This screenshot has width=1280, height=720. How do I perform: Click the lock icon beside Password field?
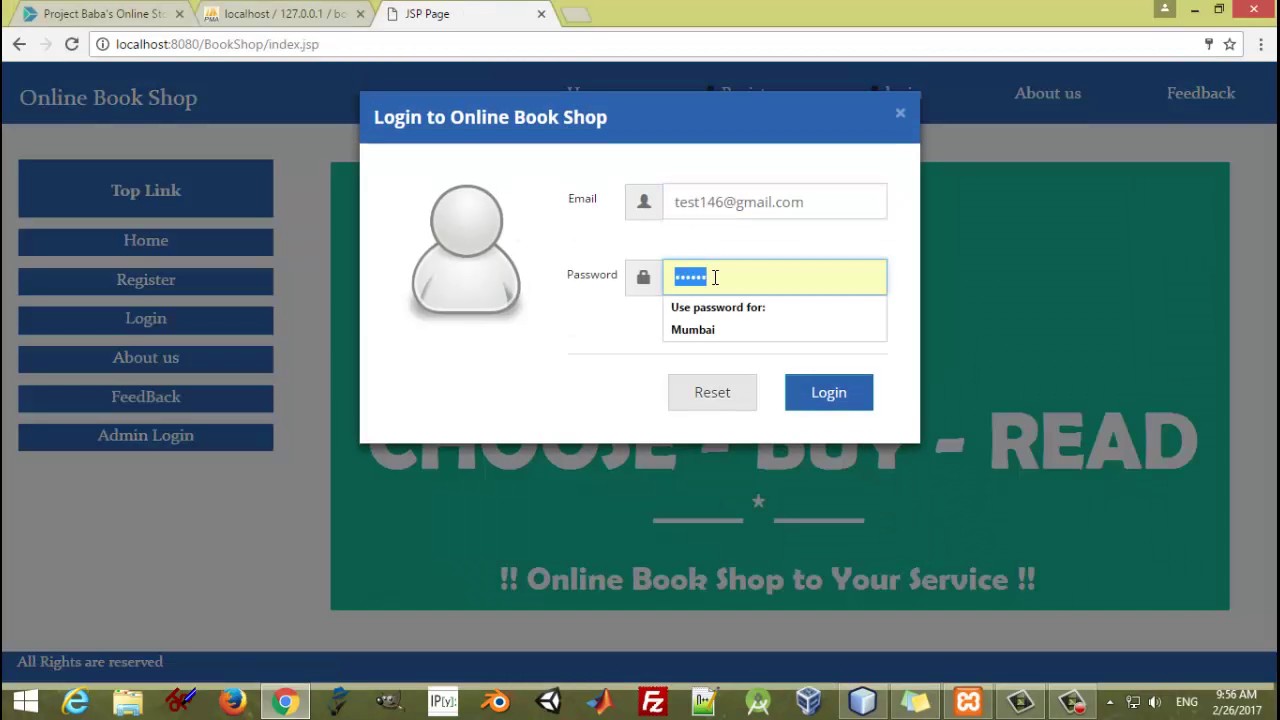[x=644, y=277]
